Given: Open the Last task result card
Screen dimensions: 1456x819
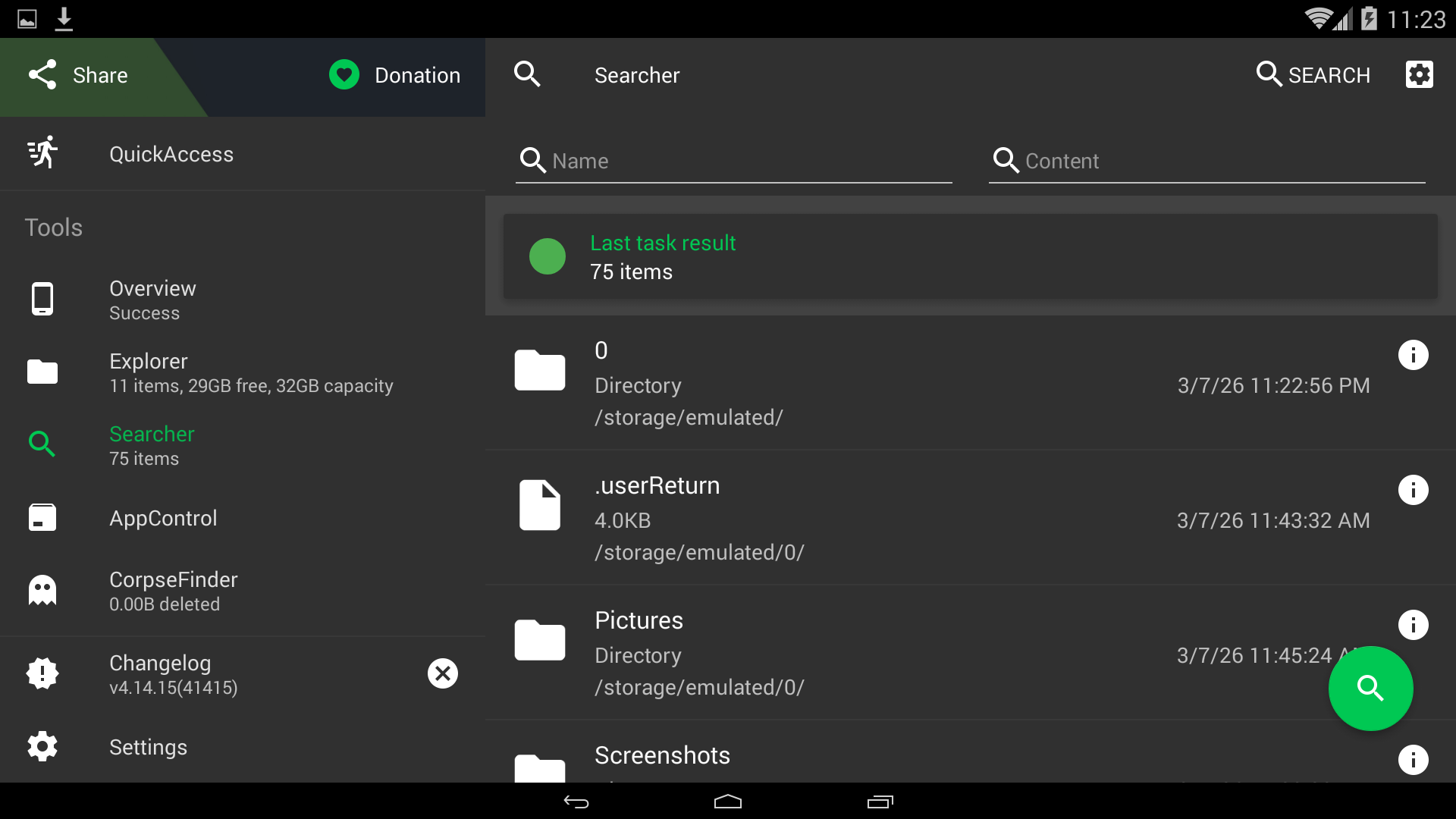Looking at the screenshot, I should point(970,257).
